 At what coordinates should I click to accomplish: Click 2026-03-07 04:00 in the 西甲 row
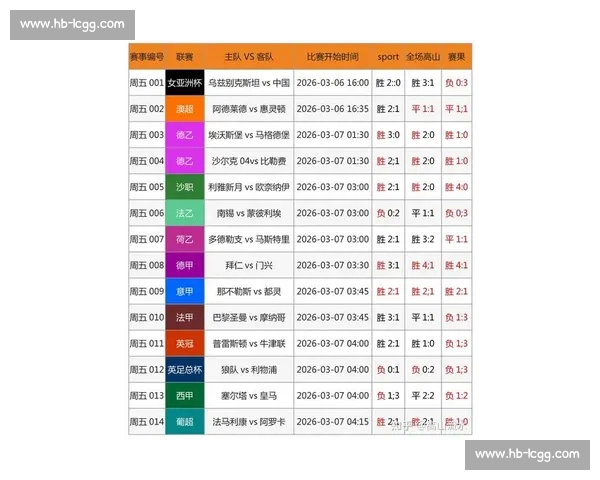point(333,395)
